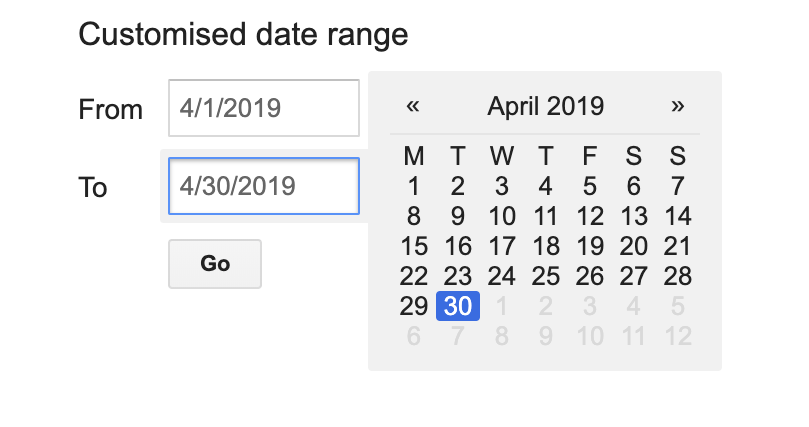Choose April 28 in the calendar

[x=678, y=276]
